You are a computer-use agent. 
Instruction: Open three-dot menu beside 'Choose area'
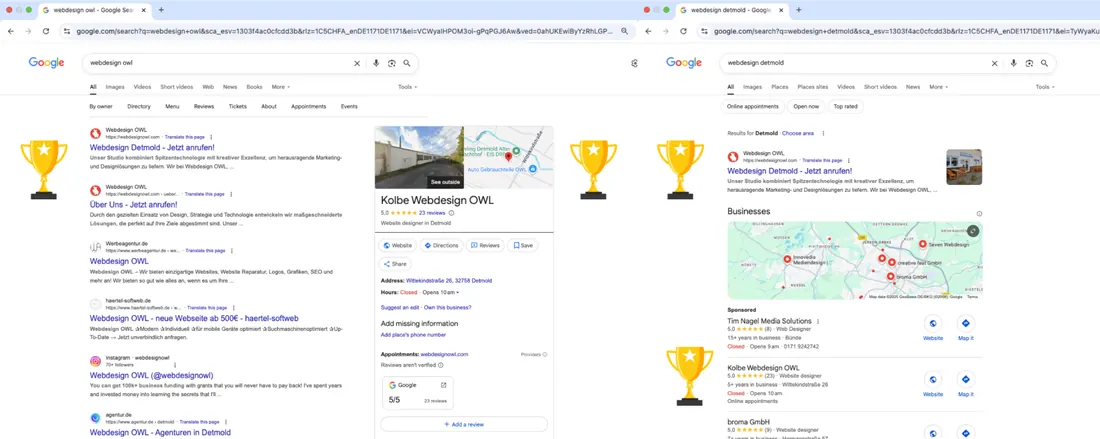[x=823, y=133]
